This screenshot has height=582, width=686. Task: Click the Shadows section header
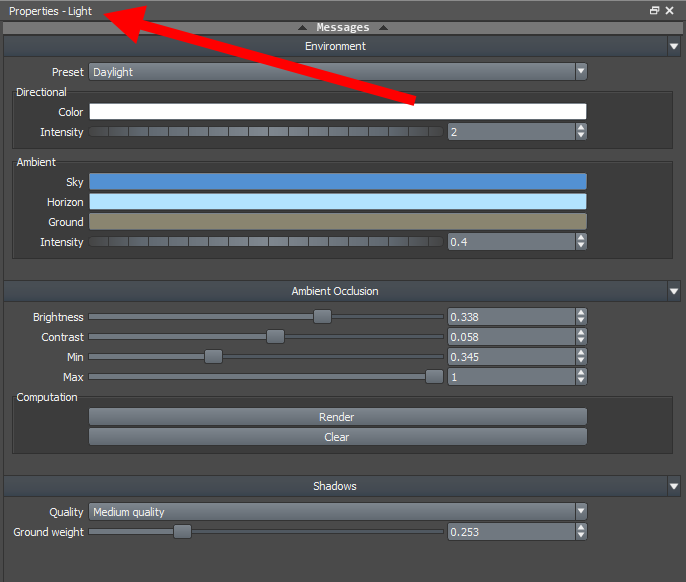336,486
